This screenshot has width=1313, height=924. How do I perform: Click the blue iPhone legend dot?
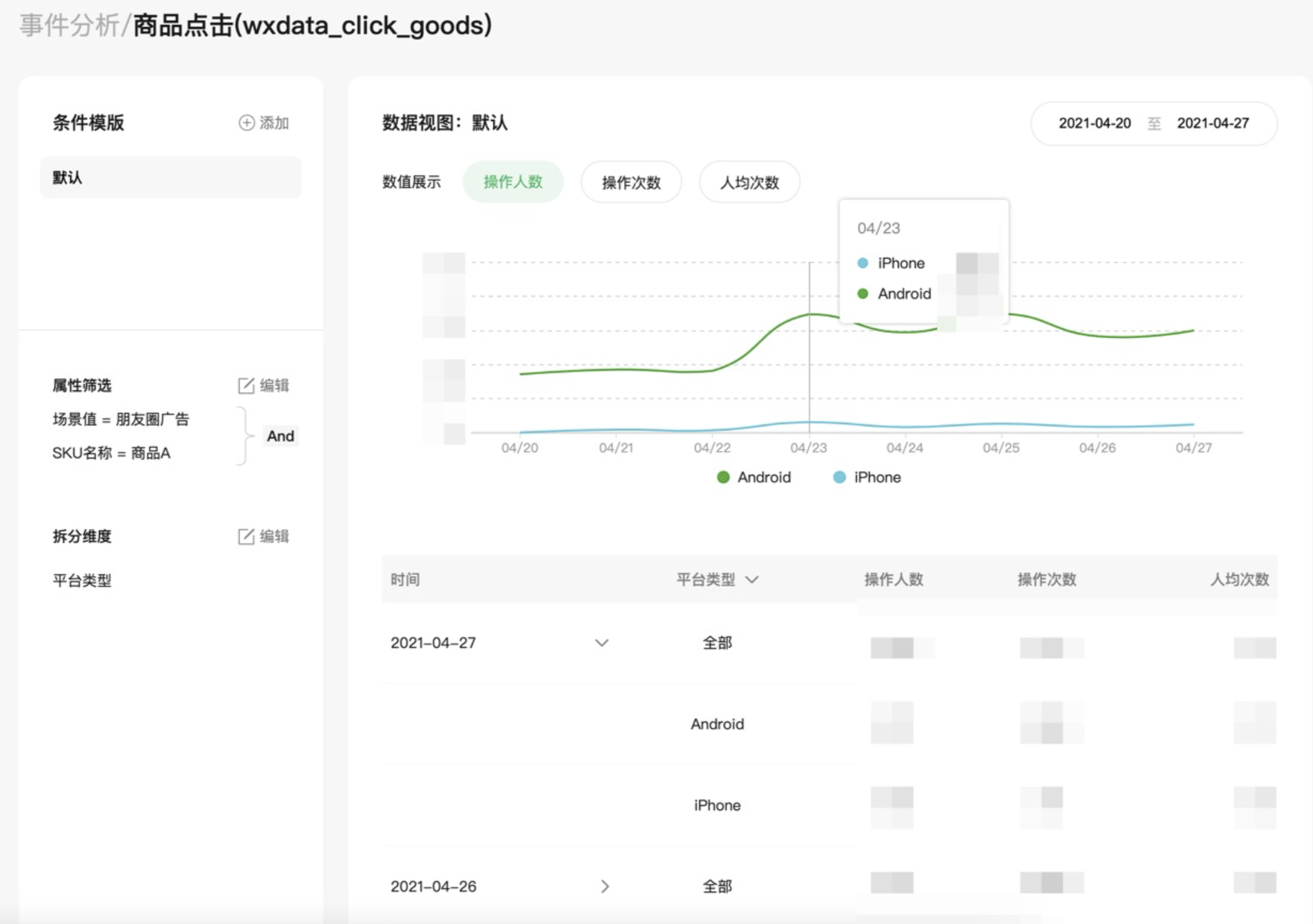click(x=840, y=477)
